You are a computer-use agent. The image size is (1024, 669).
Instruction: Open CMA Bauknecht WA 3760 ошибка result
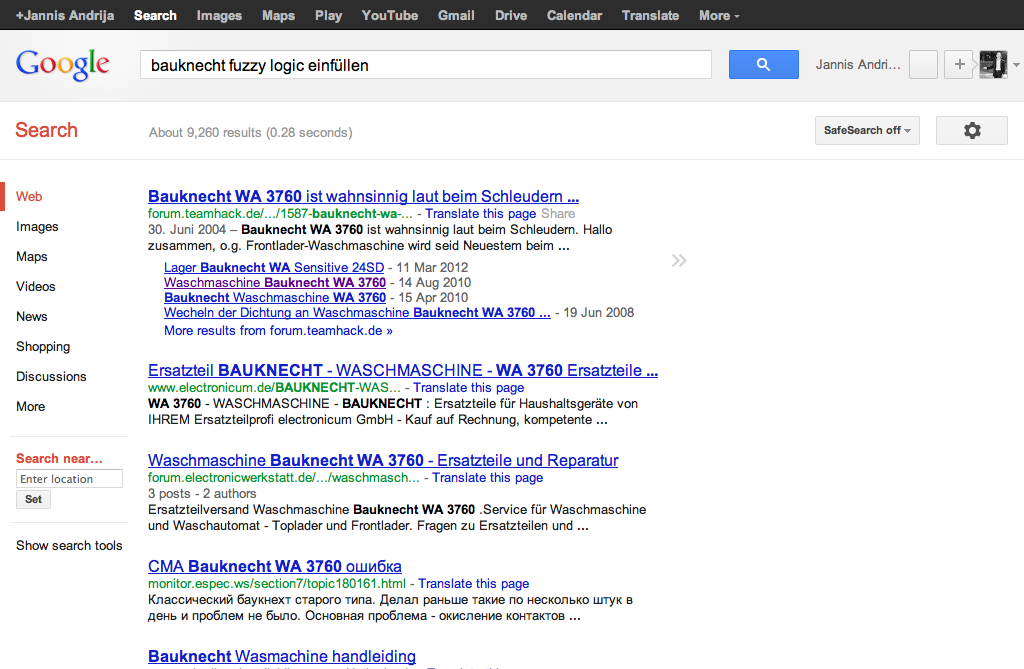(274, 566)
